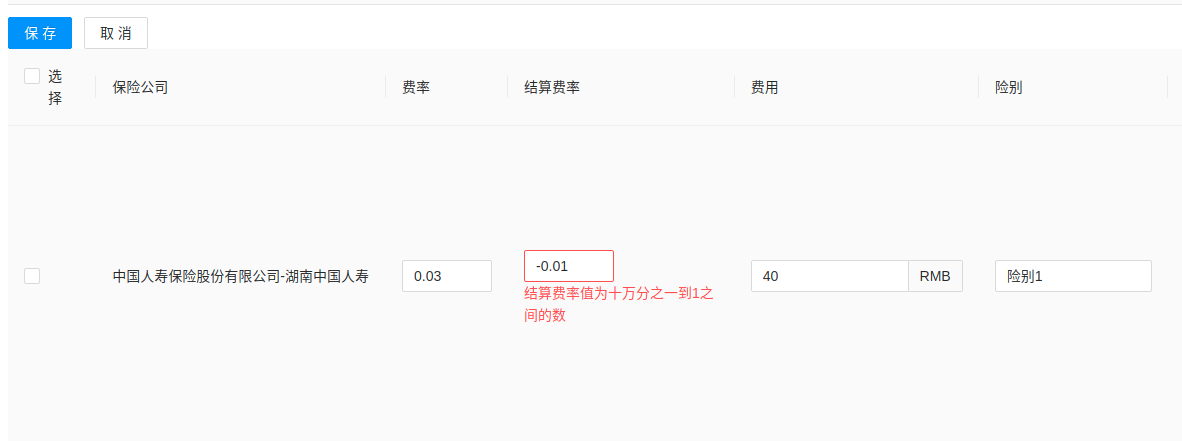The width and height of the screenshot is (1182, 441).
Task: Click the divider between 费用 and 险别 headers
Action: point(979,87)
